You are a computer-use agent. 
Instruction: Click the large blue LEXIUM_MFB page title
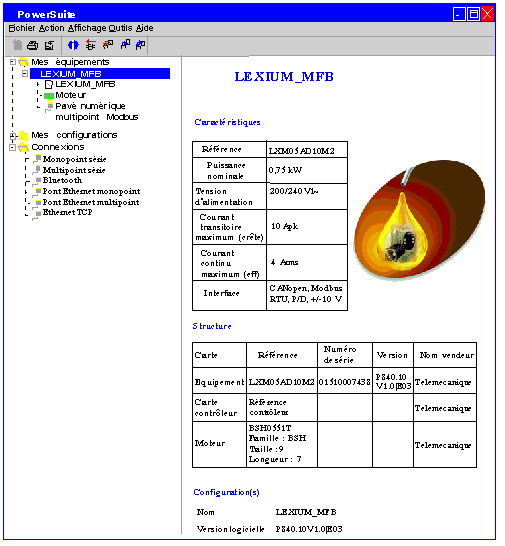284,77
